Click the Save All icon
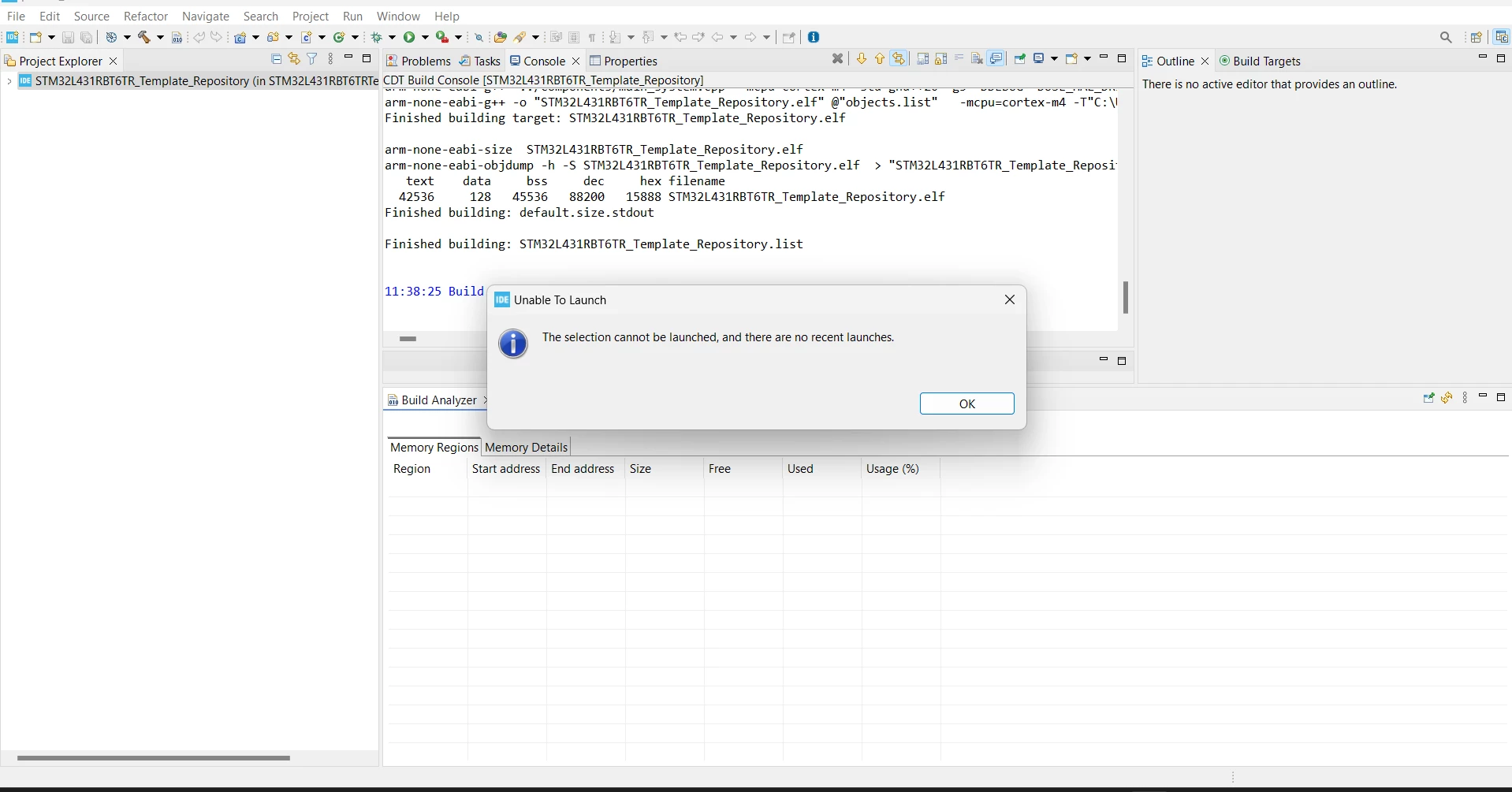This screenshot has height=792, width=1512. click(87, 37)
